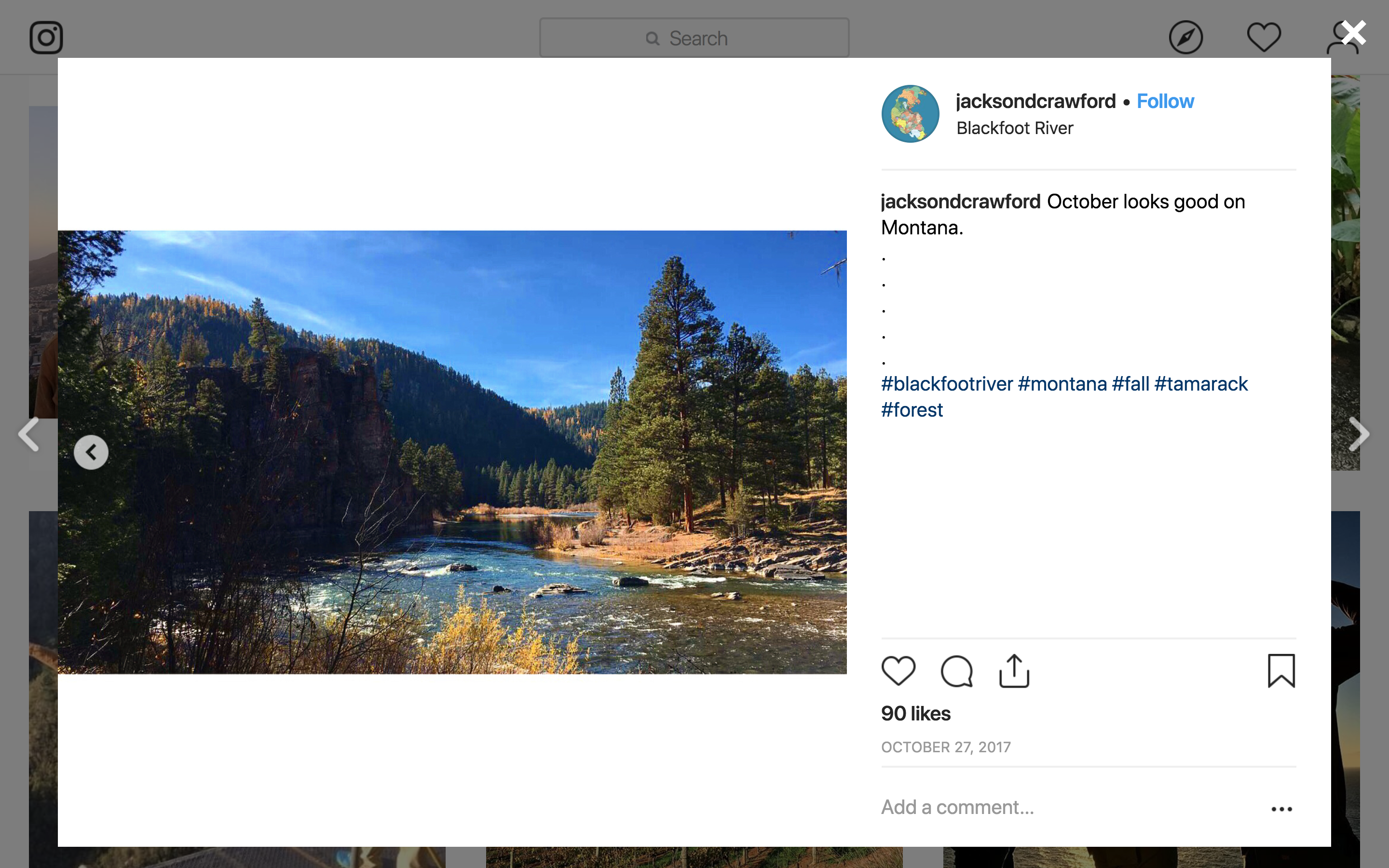Follow jacksondcrawford

click(x=1165, y=101)
